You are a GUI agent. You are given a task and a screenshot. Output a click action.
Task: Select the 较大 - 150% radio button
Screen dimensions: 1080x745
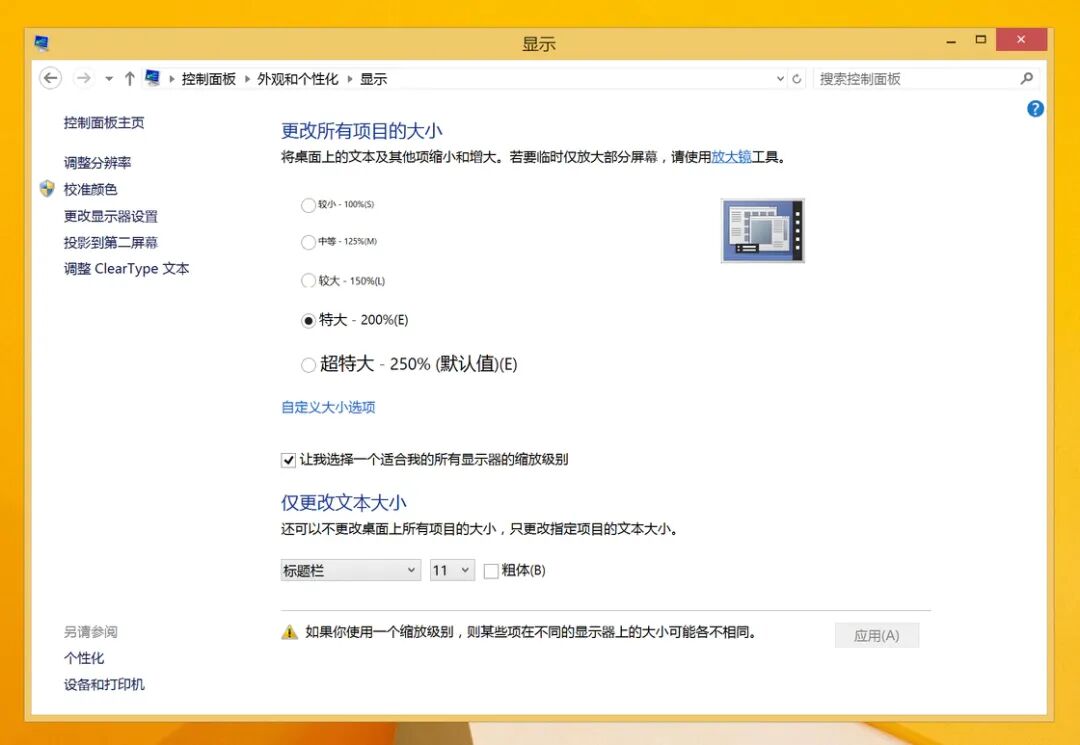tap(308, 281)
